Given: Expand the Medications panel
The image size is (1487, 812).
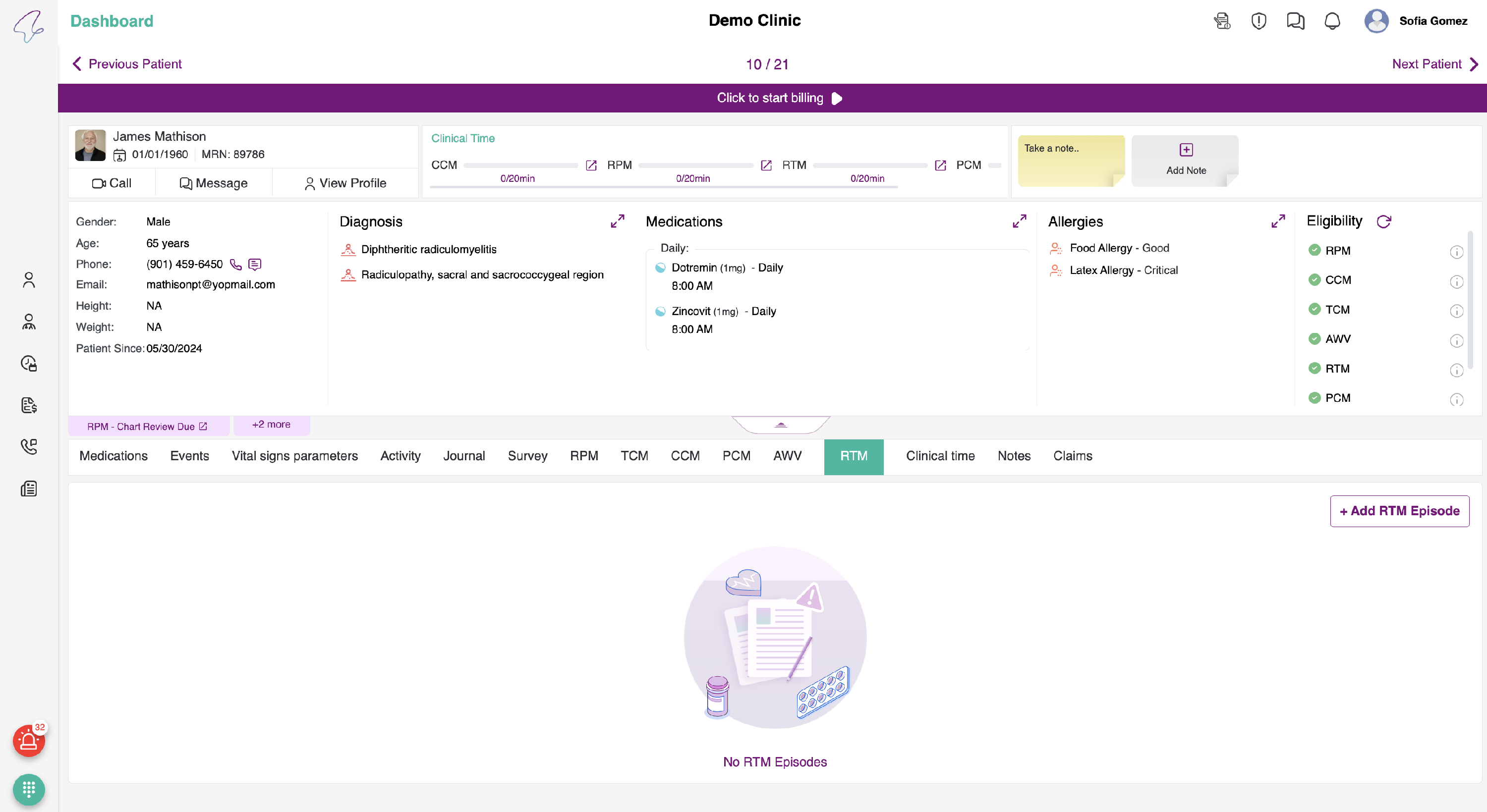Looking at the screenshot, I should 1019,221.
